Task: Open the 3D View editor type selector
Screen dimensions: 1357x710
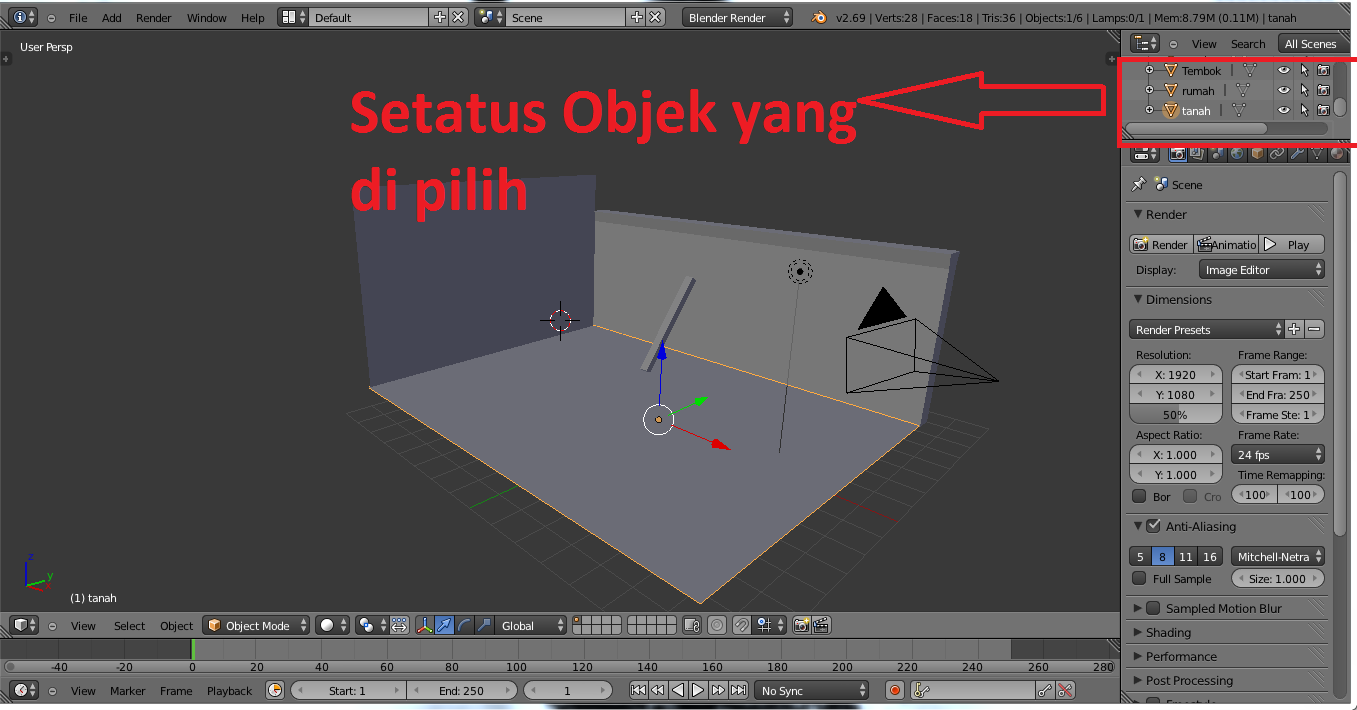Action: point(25,625)
